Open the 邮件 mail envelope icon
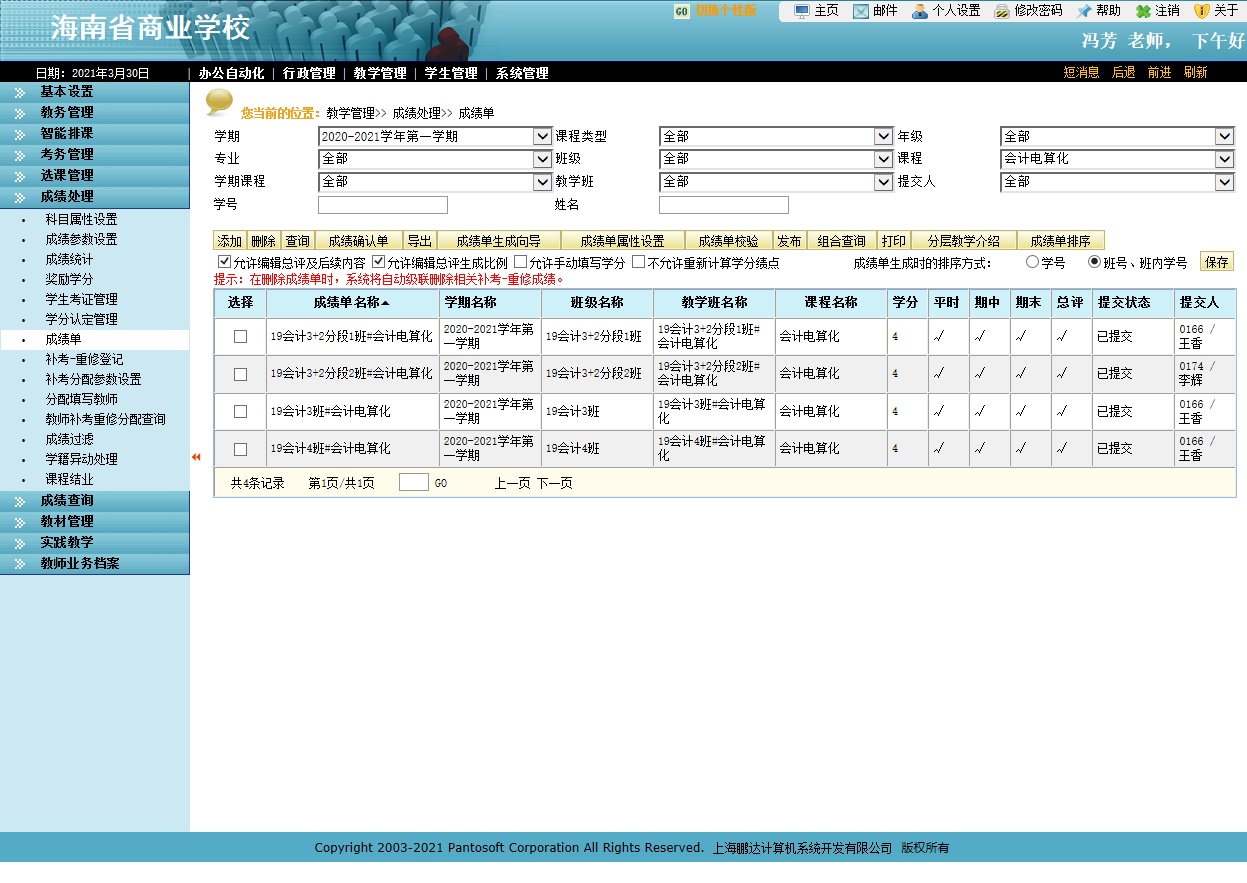 (x=861, y=11)
